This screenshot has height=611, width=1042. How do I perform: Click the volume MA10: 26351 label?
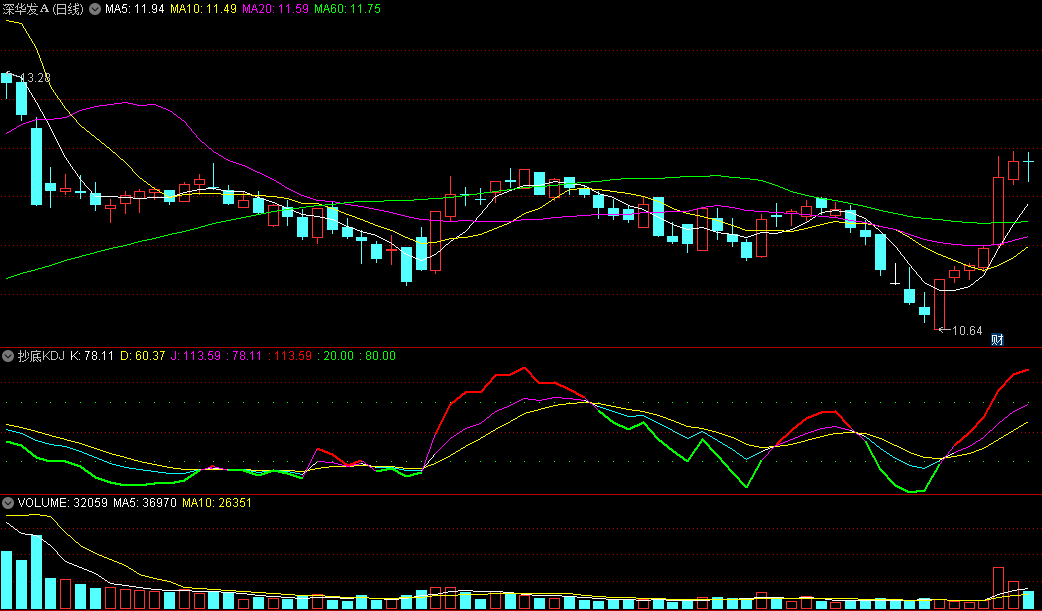point(217,503)
